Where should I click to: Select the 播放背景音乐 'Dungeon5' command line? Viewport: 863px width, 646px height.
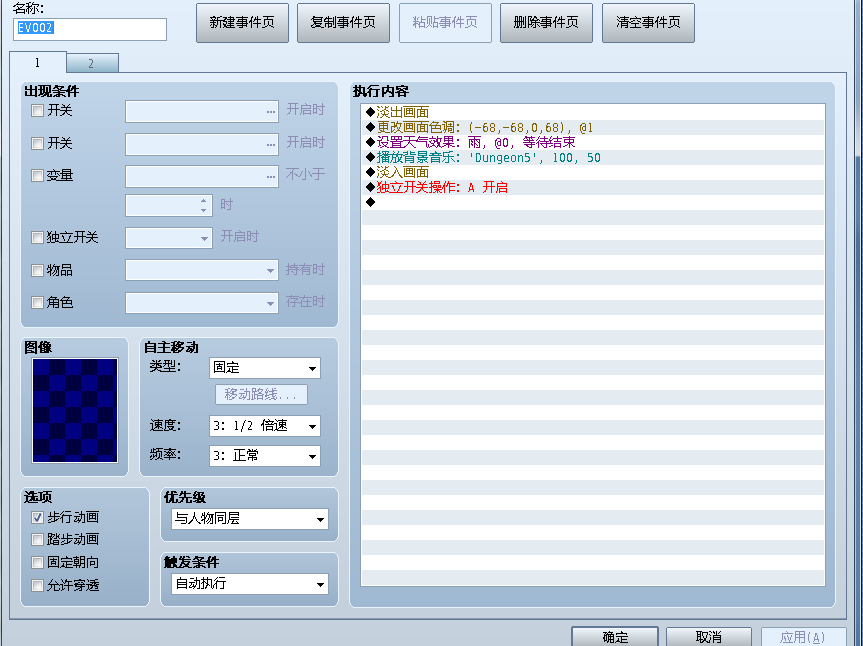593,157
